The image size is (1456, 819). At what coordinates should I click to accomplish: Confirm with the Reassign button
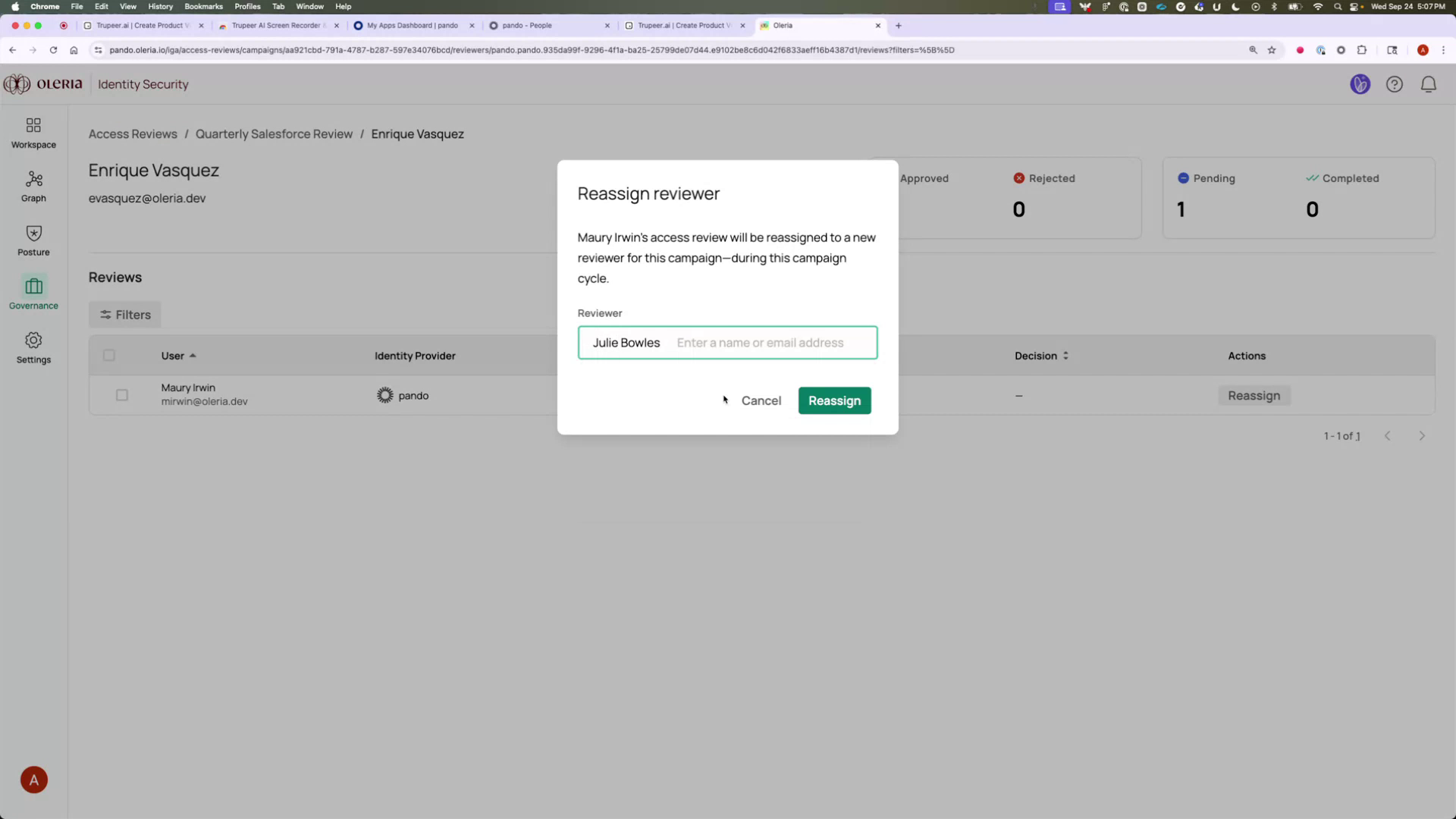(834, 400)
